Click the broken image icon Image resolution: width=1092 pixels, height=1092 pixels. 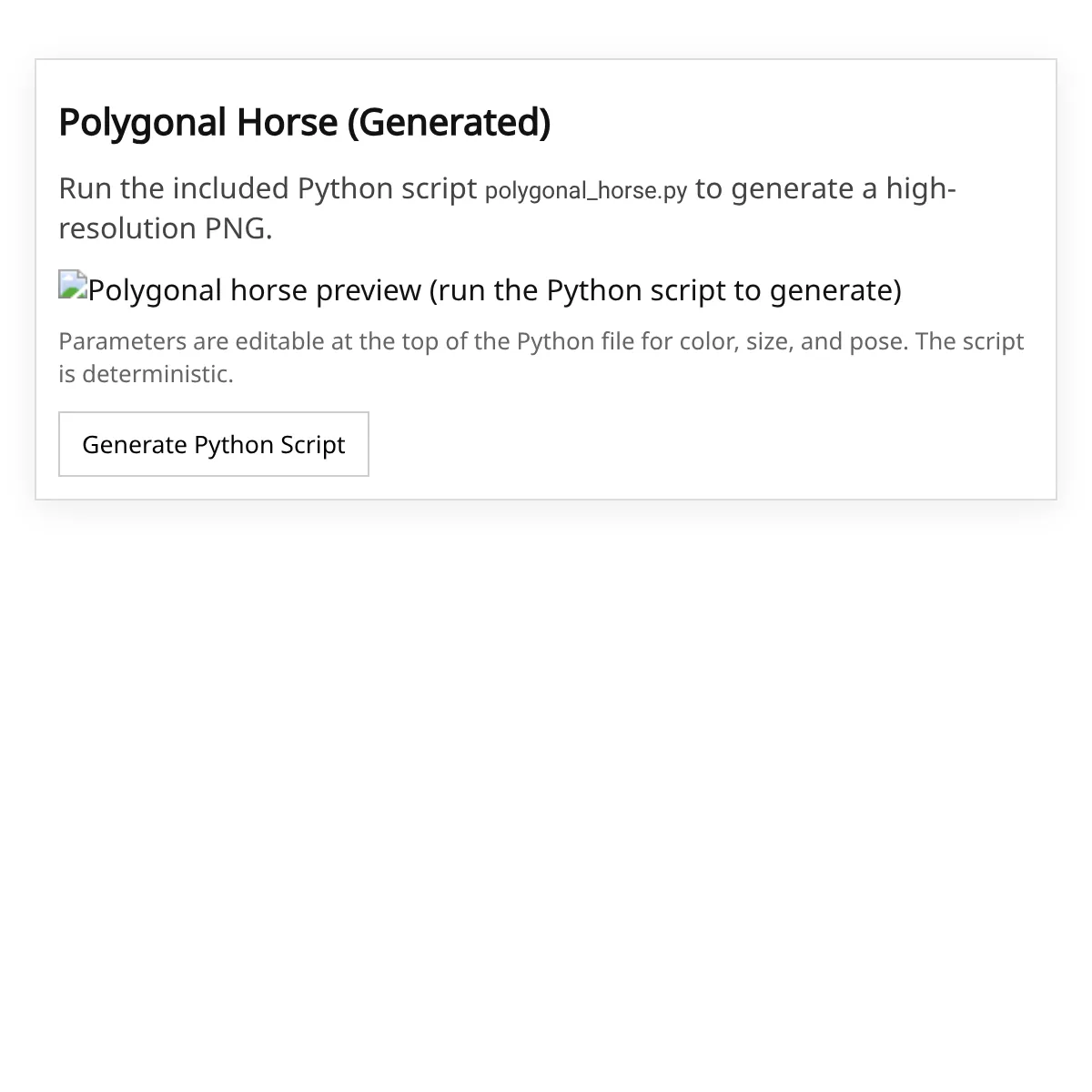pos(73,285)
